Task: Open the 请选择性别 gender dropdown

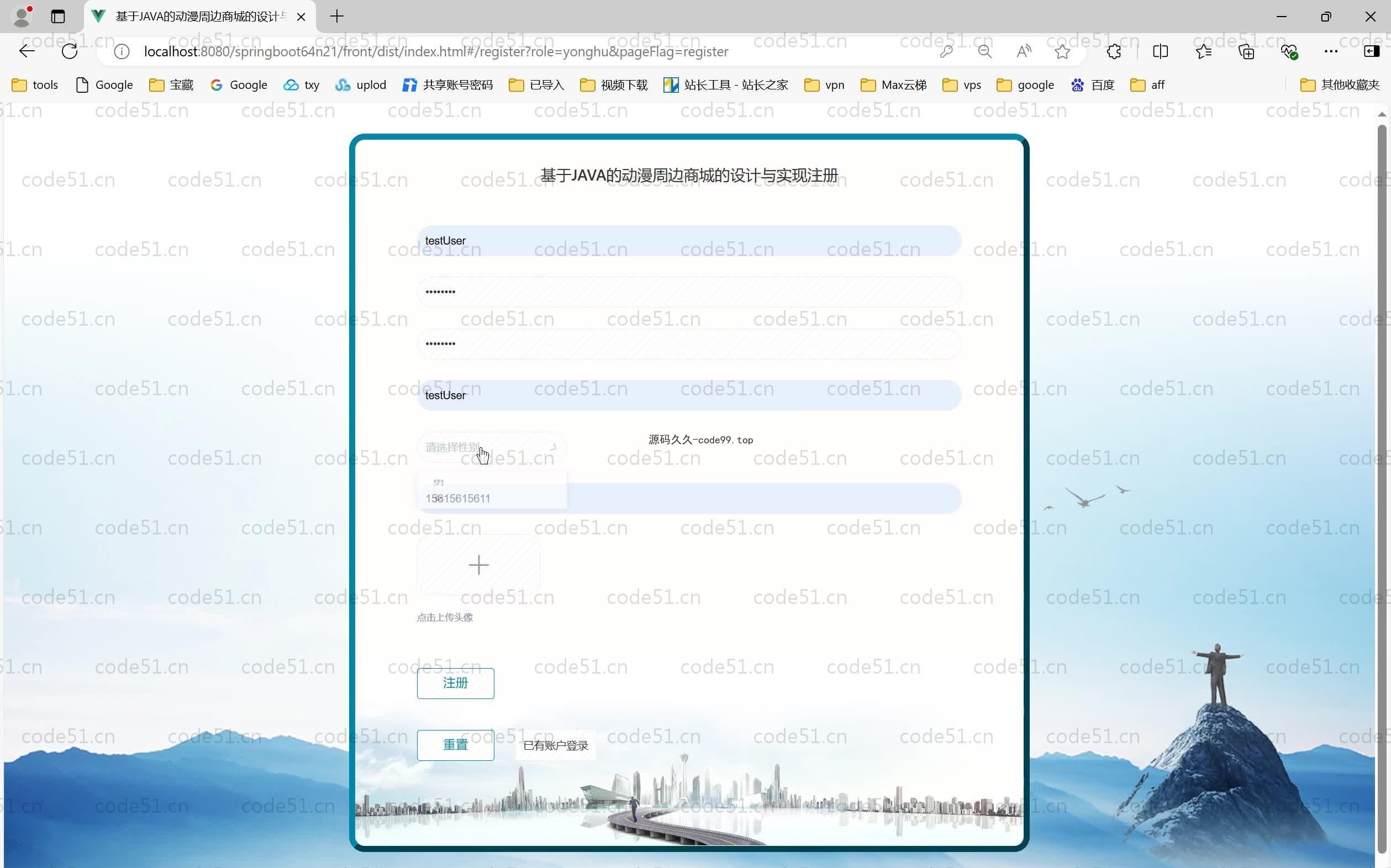Action: click(x=492, y=447)
